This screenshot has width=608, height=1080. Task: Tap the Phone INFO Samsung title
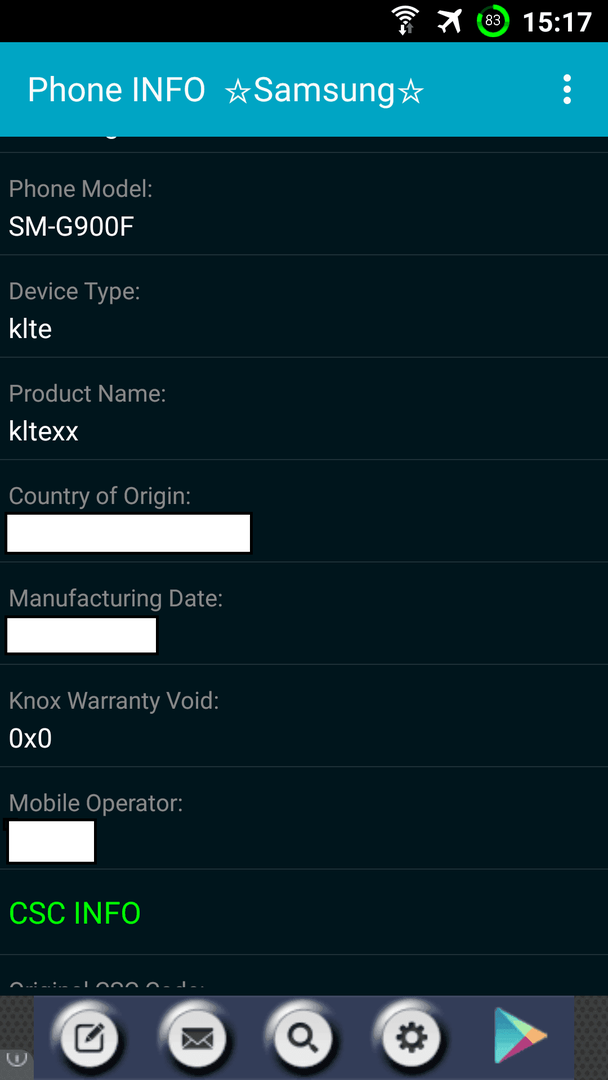pos(225,90)
